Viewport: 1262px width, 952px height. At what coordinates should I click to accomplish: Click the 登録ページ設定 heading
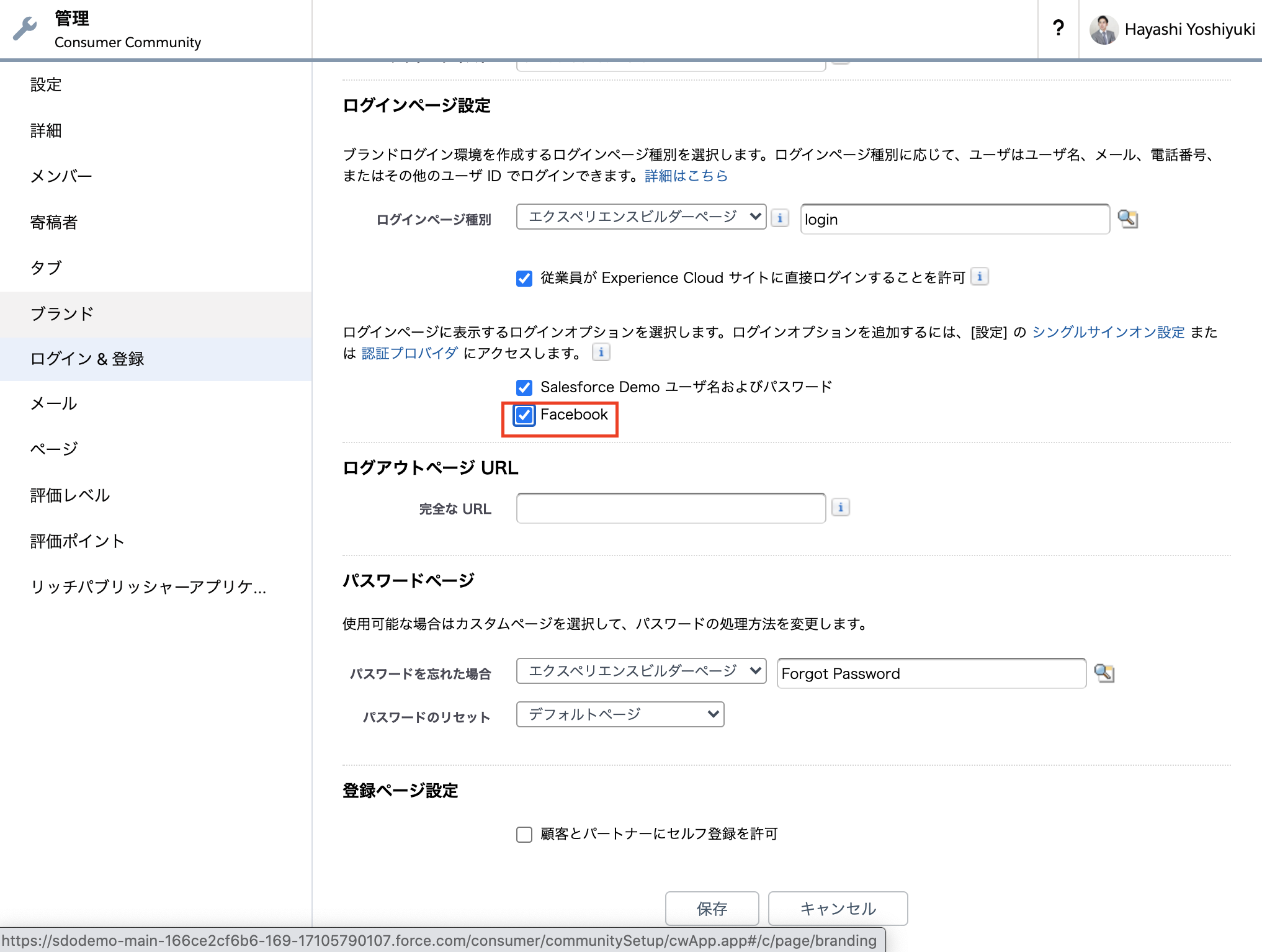(x=400, y=791)
